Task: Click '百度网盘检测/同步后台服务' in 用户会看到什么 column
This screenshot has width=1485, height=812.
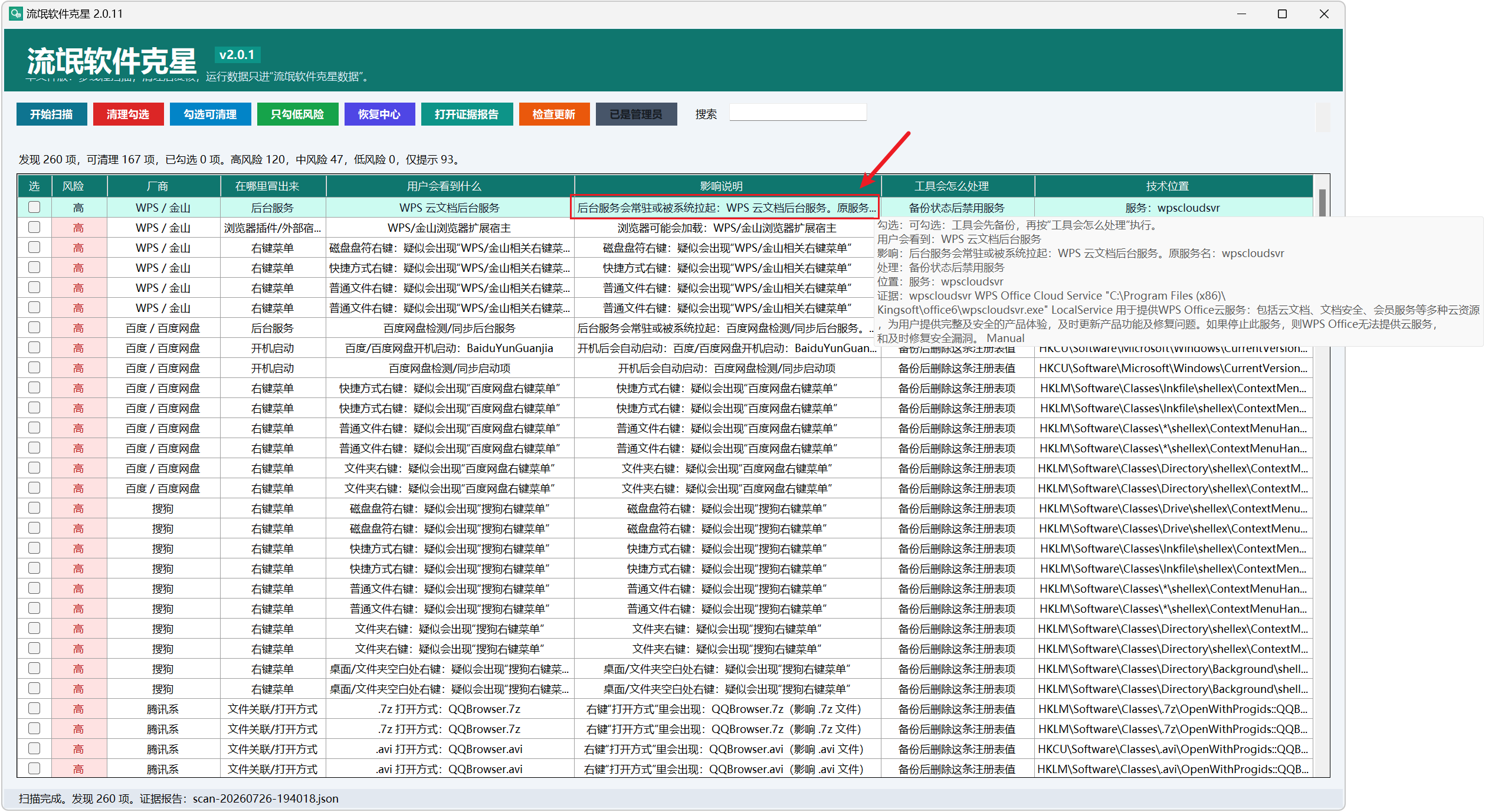Action: pyautogui.click(x=450, y=328)
